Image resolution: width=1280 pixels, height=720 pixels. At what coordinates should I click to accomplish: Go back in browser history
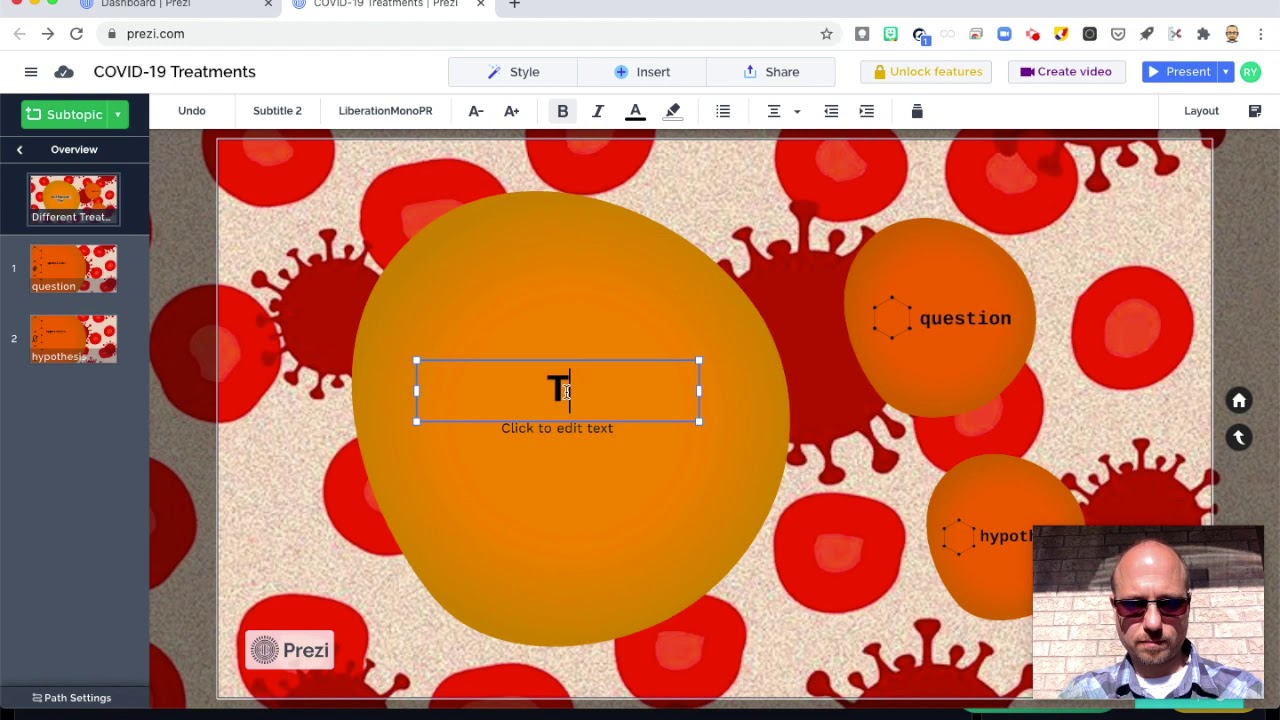[x=19, y=34]
